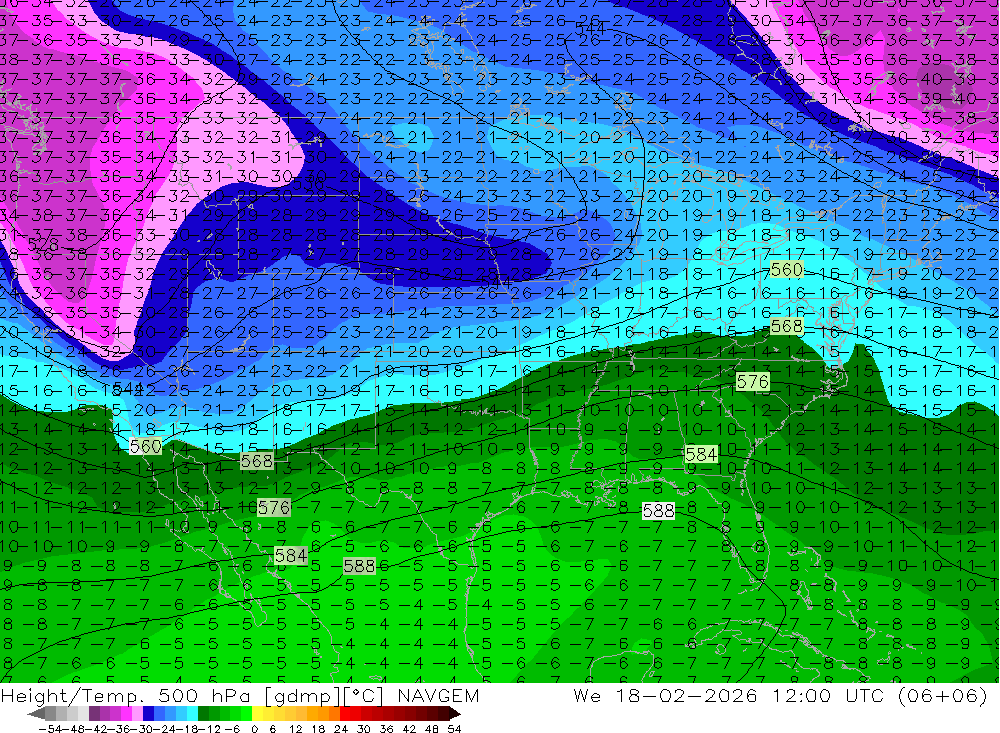Click the '[gdmp][°C]' units label

[323, 695]
